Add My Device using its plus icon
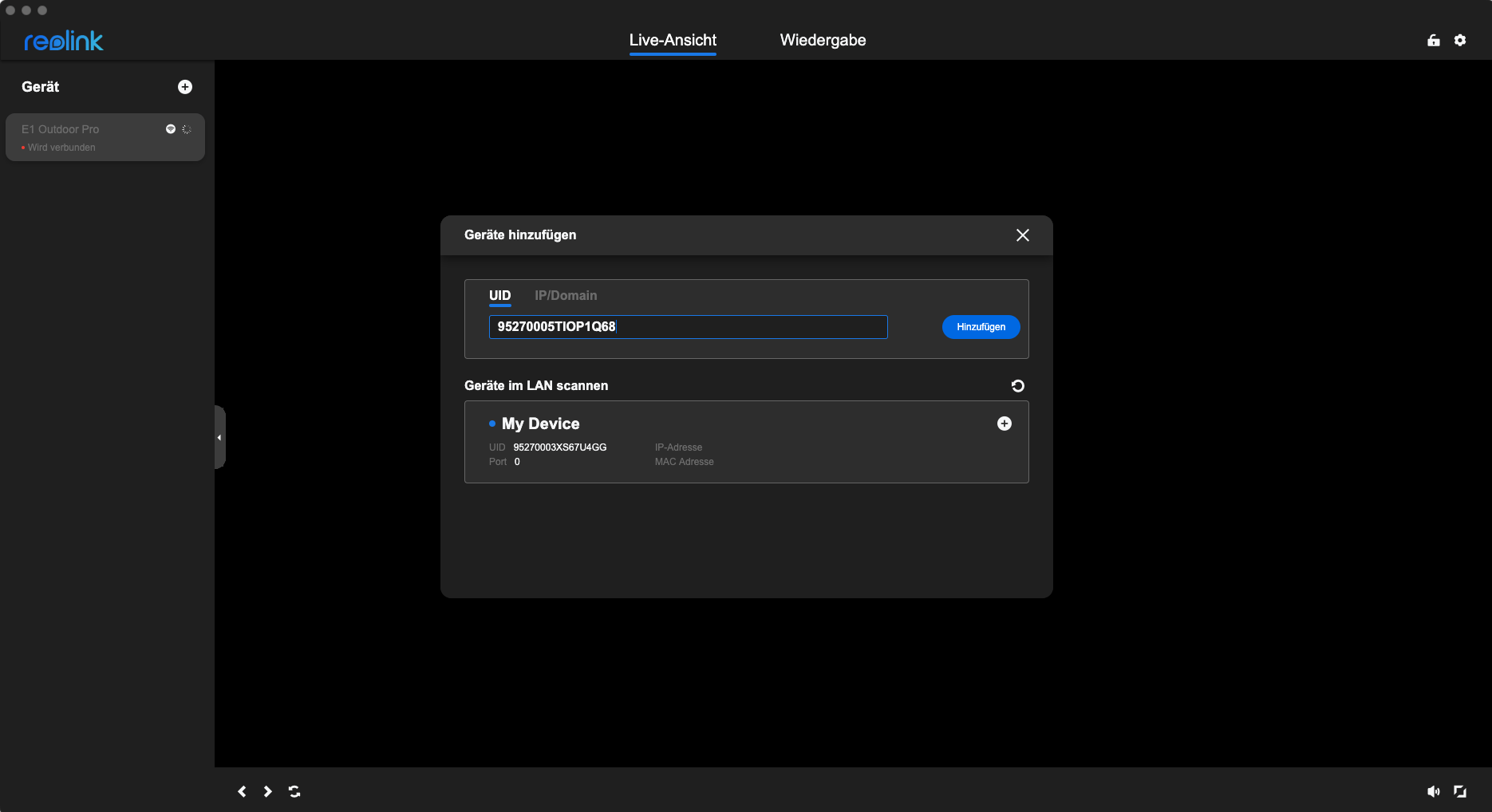 tap(1005, 424)
